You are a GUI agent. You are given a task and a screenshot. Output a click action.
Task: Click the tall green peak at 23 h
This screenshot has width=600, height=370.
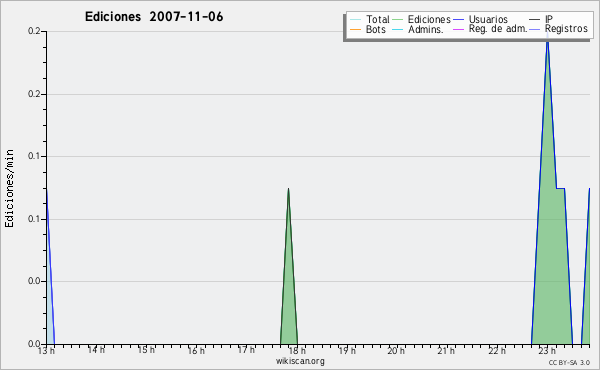click(x=548, y=210)
